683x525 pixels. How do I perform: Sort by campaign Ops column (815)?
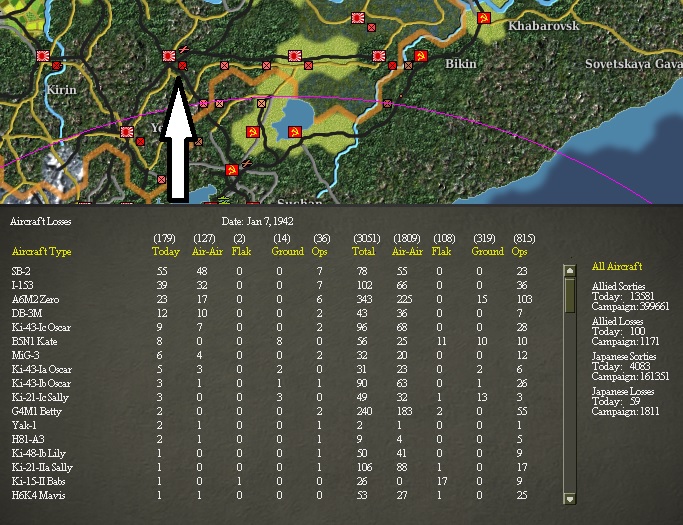click(x=519, y=251)
